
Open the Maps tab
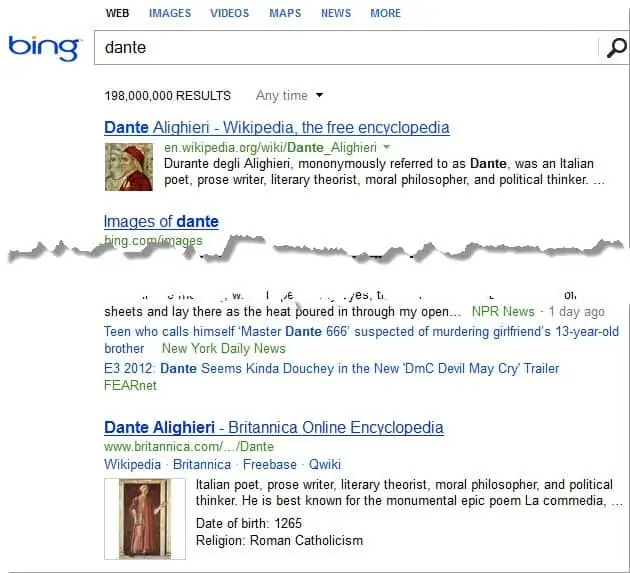[285, 13]
